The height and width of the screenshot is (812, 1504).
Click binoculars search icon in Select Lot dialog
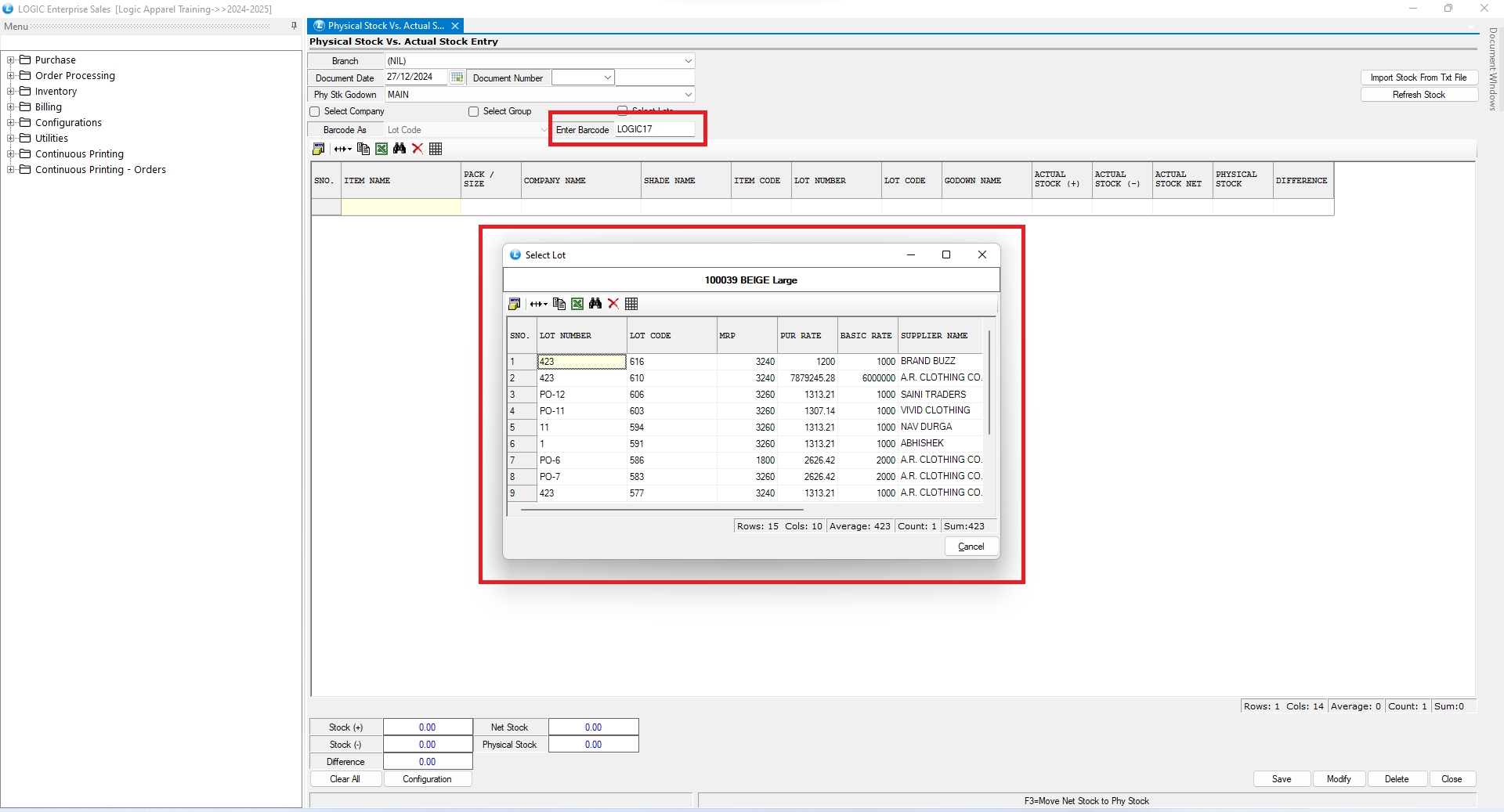pos(595,304)
